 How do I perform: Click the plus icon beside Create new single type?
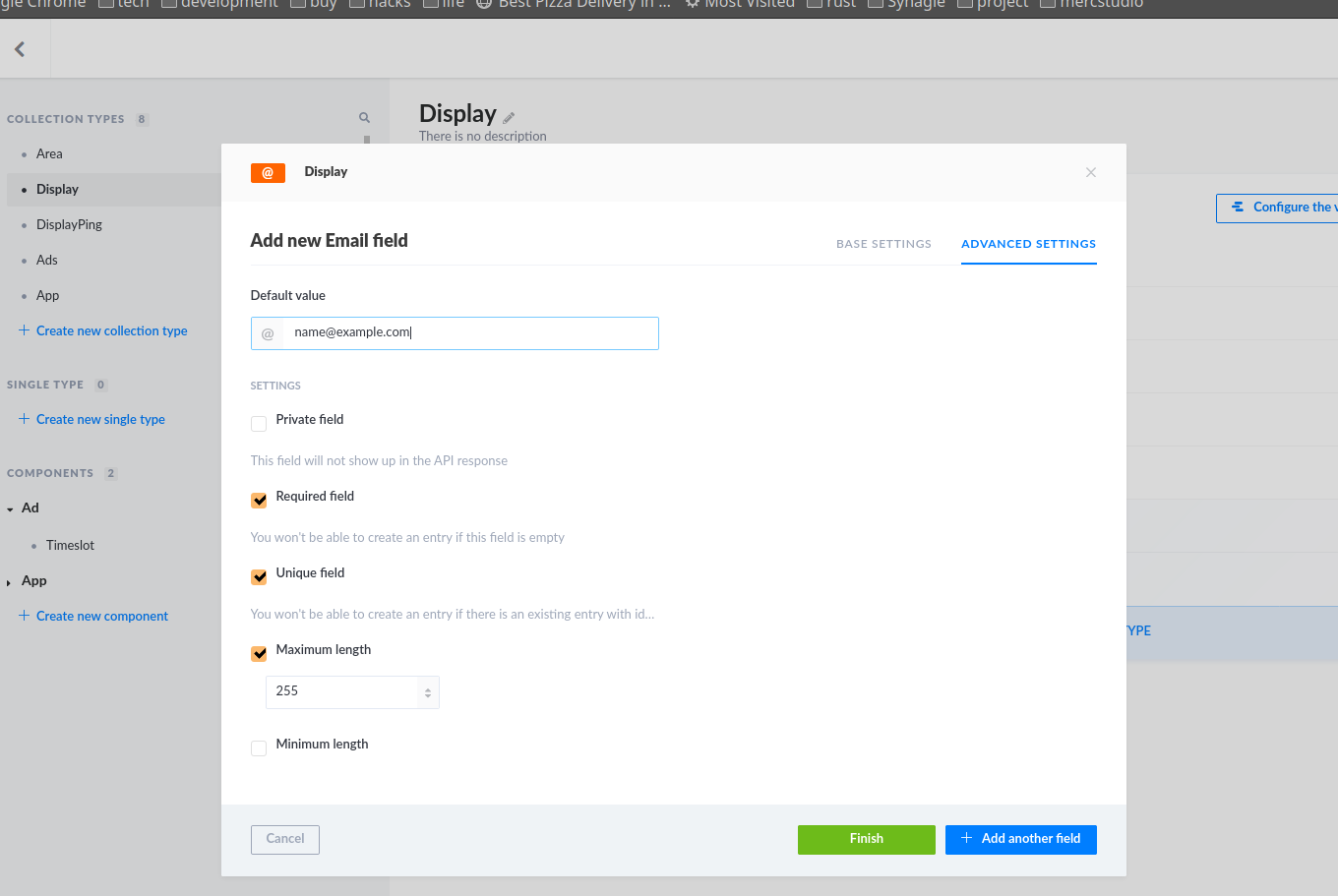pyautogui.click(x=24, y=419)
